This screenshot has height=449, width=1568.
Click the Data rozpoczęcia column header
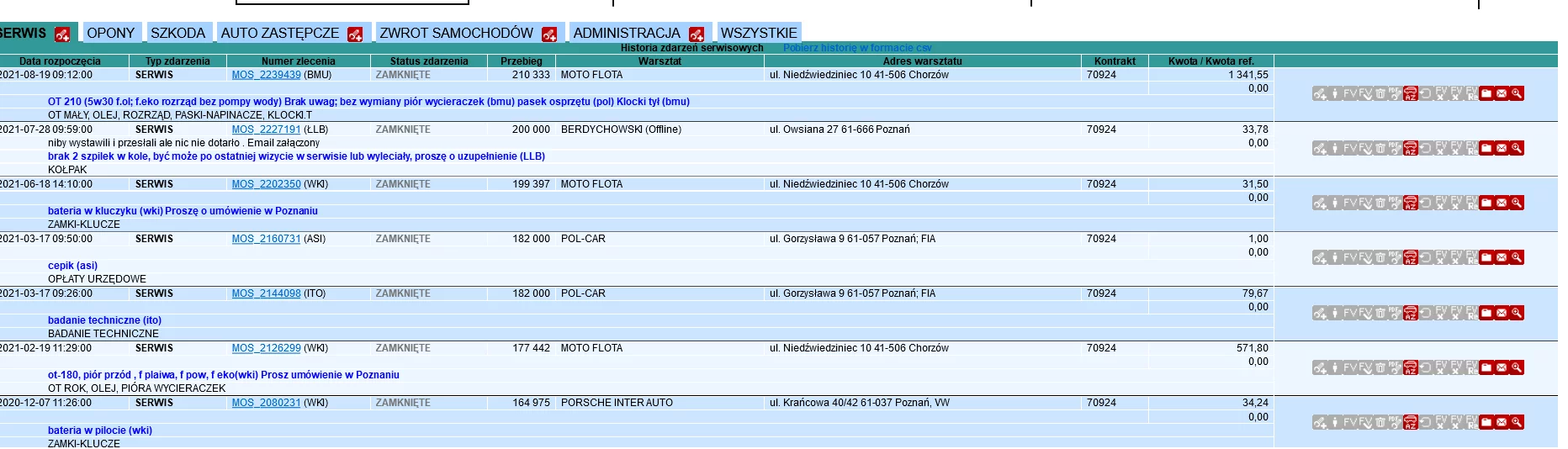pos(60,61)
